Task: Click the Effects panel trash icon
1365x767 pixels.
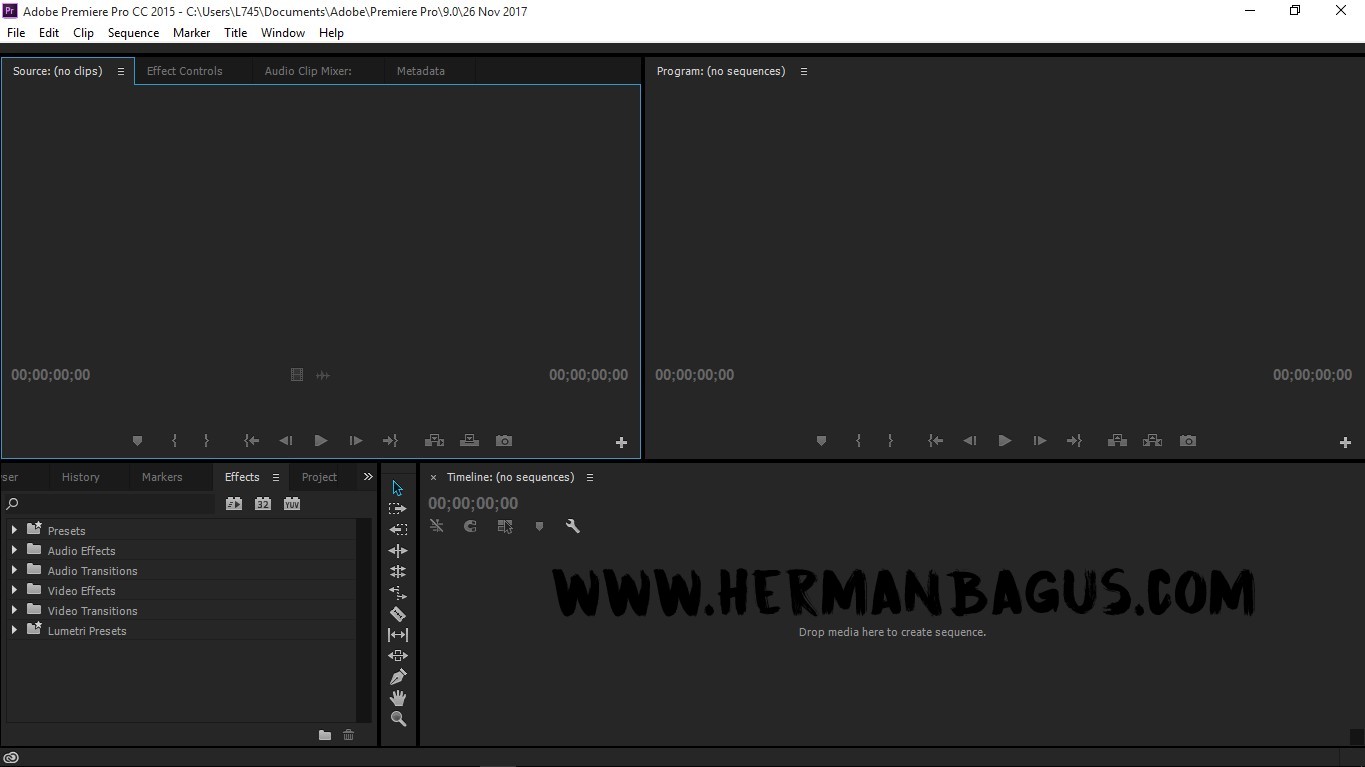Action: point(349,735)
